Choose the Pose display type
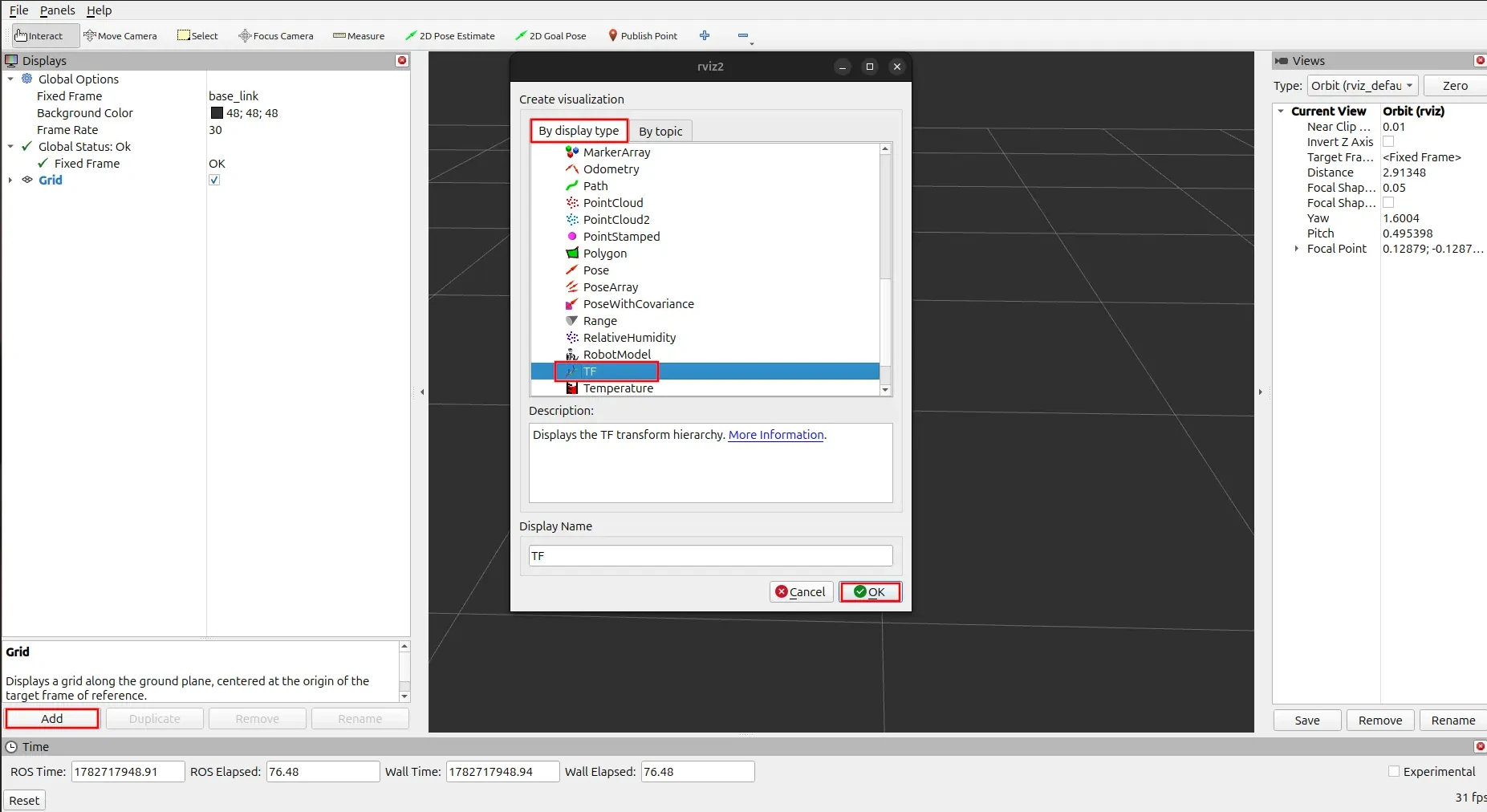 tap(596, 270)
